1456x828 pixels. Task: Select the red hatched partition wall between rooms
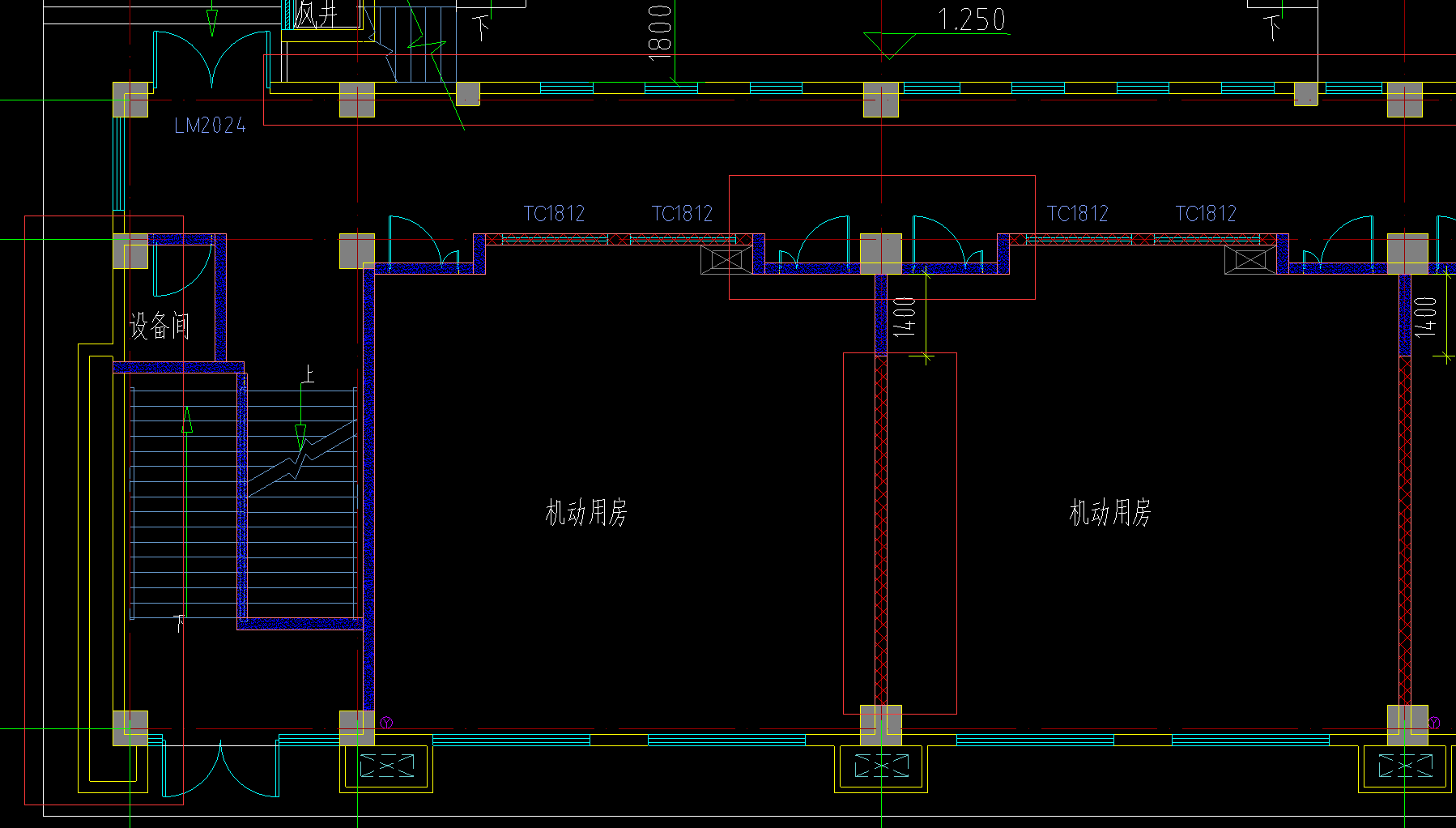pos(881,531)
